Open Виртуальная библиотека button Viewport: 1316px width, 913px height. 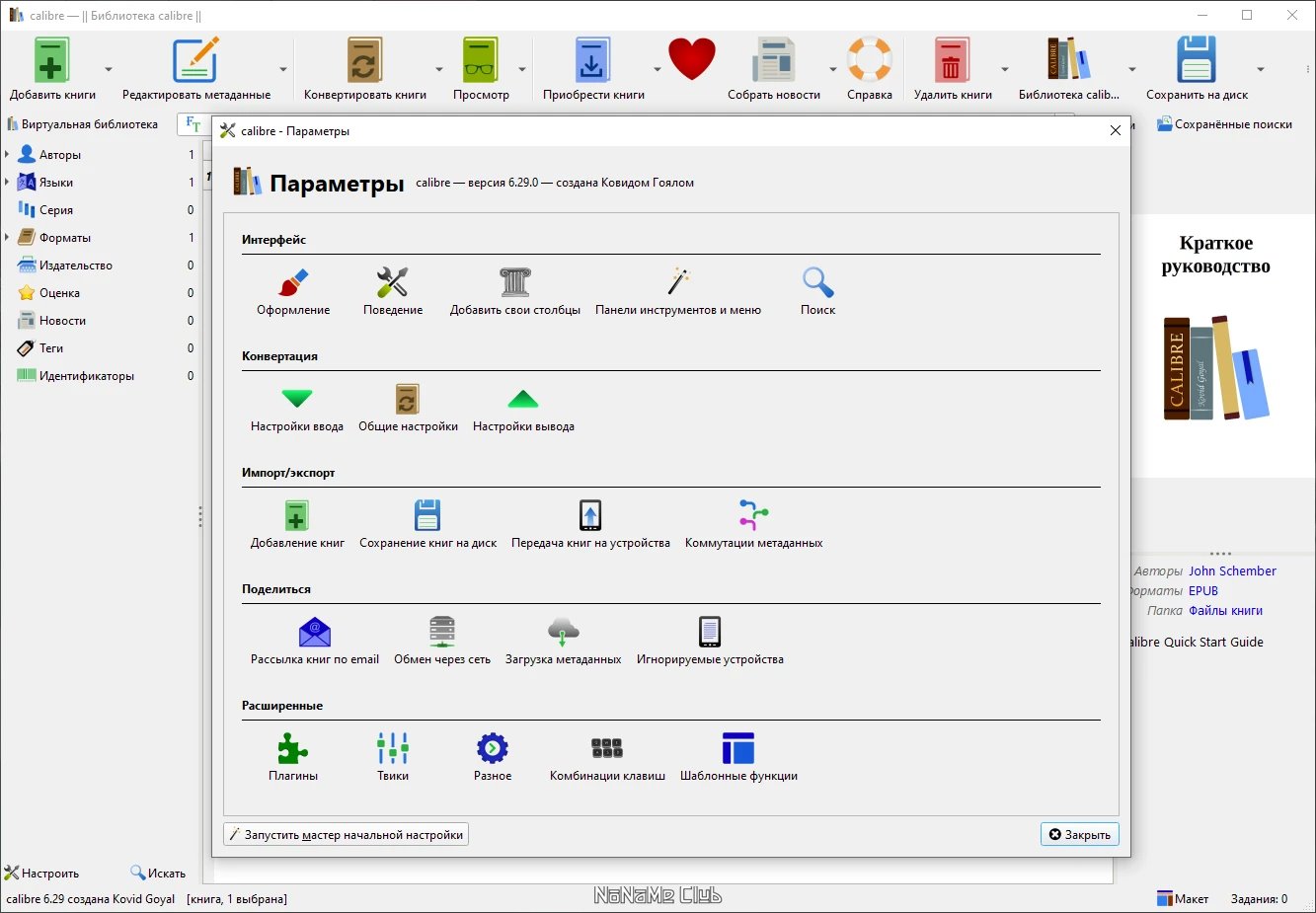pyautogui.click(x=82, y=124)
